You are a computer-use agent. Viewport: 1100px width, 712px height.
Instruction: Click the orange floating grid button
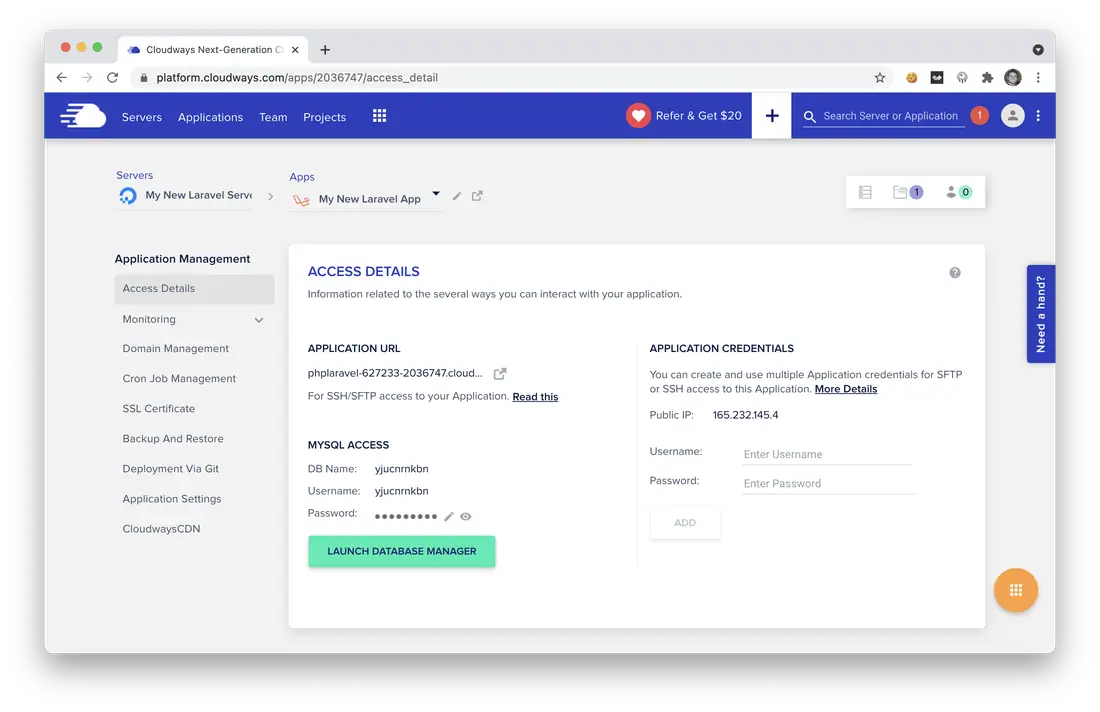click(x=1016, y=590)
